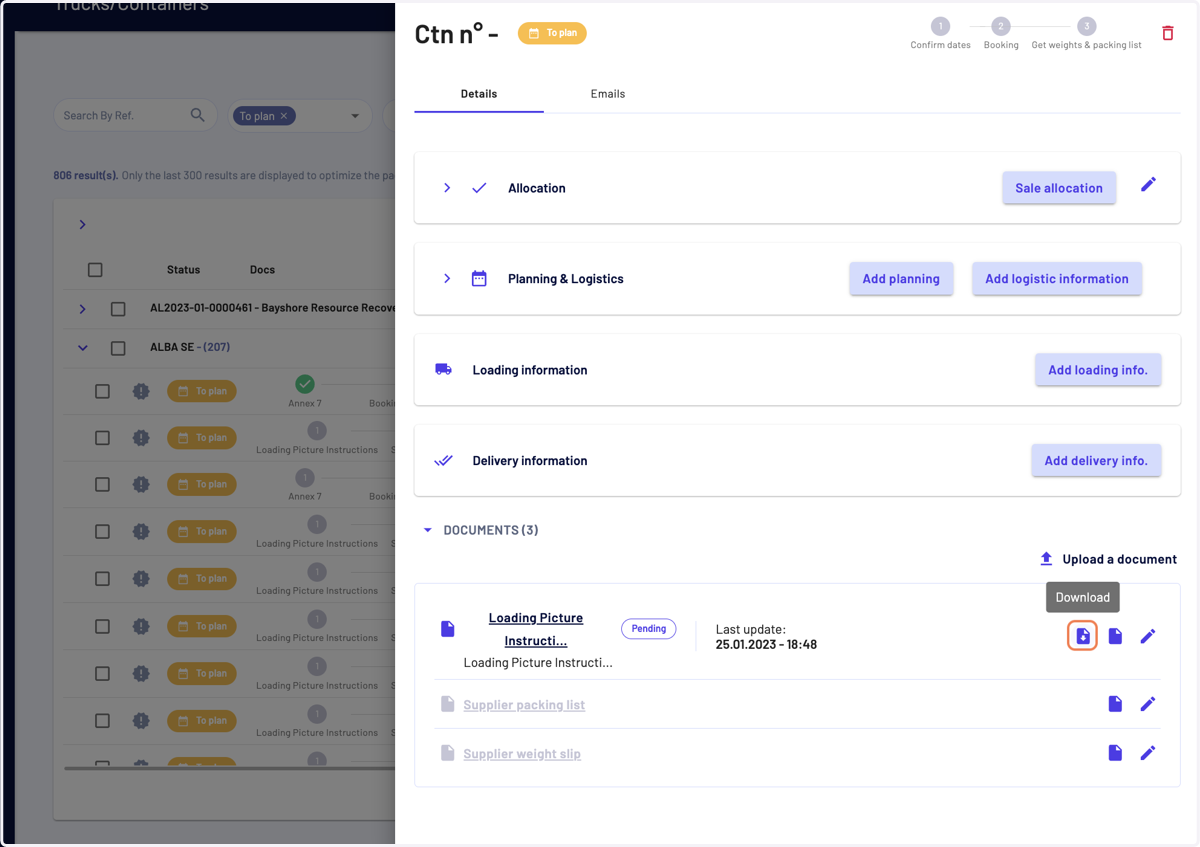Click the Allocation checkmark icon

pyautogui.click(x=479, y=188)
